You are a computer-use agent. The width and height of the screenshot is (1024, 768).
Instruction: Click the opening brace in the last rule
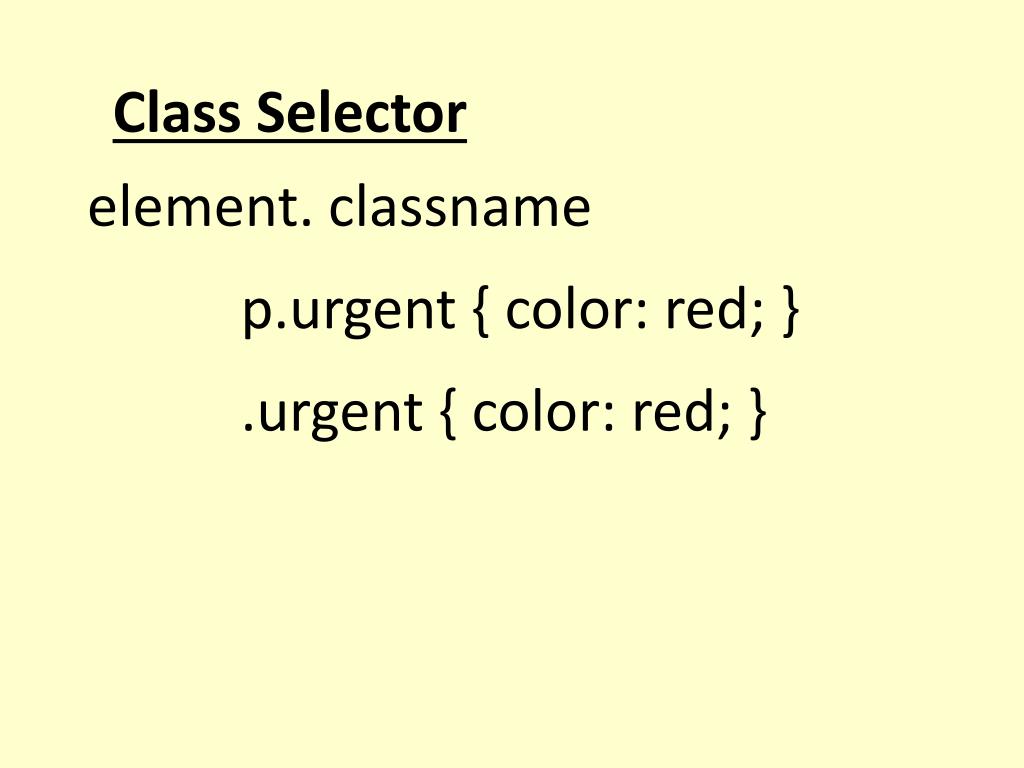447,413
